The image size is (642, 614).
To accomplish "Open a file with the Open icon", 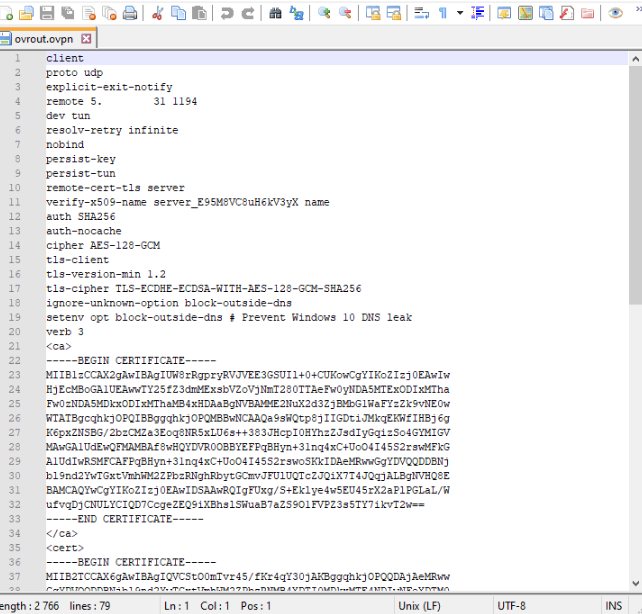I will (x=27, y=13).
